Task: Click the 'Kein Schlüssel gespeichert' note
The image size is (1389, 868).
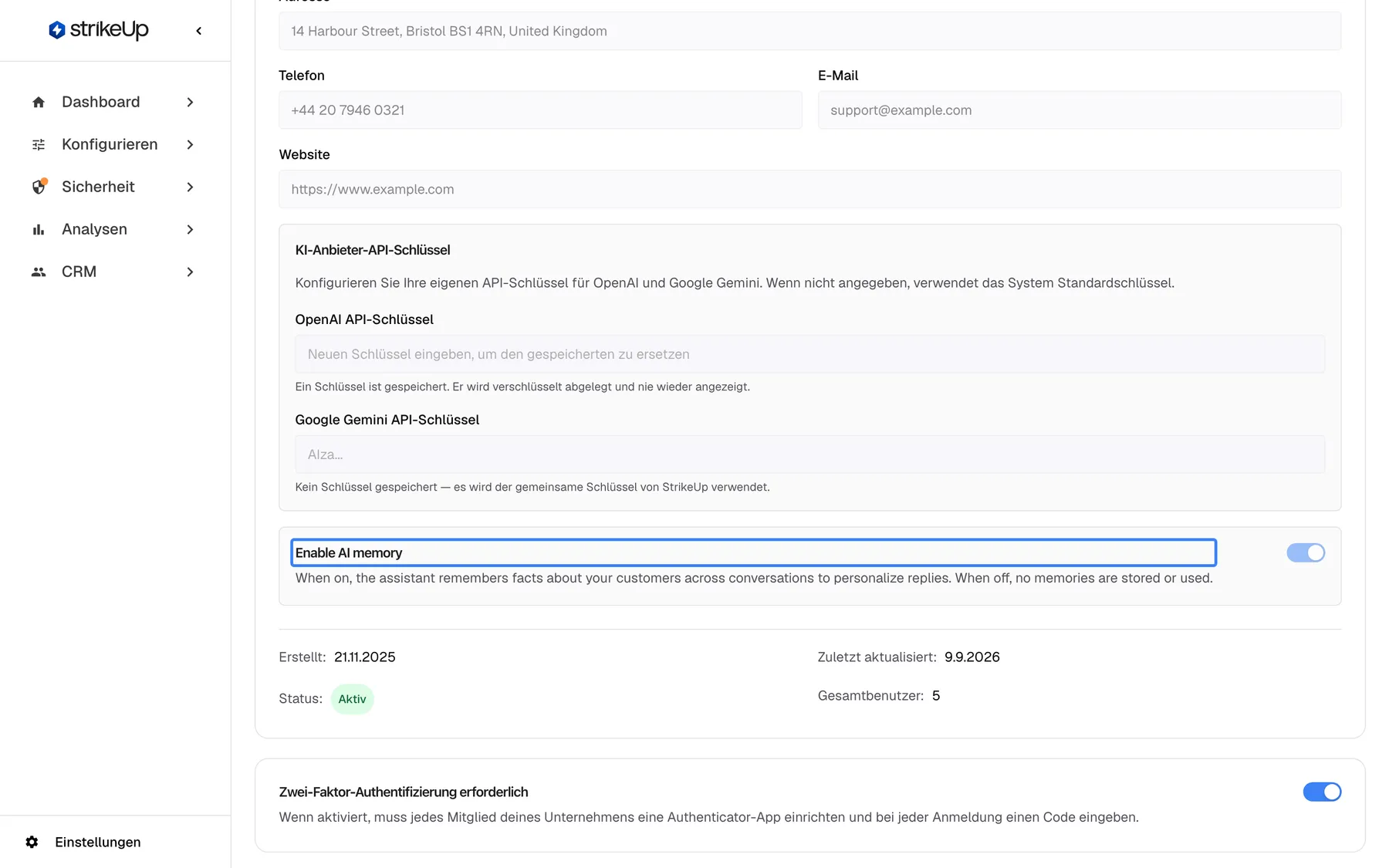Action: [532, 487]
